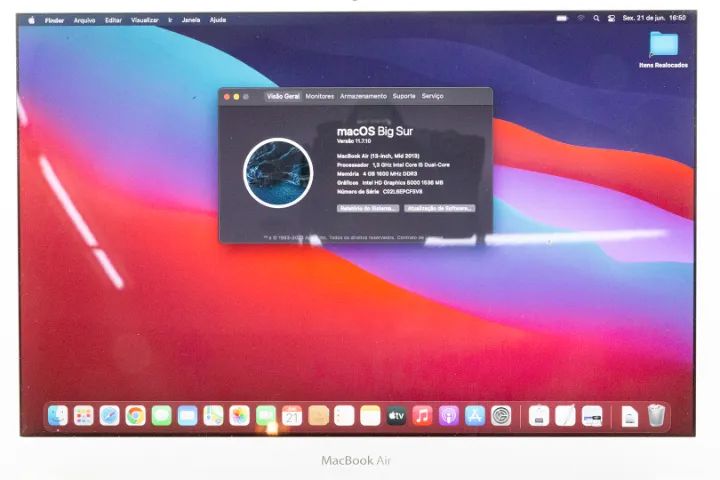Open the document stack beside the Trash
The image size is (720, 480).
tap(630, 417)
